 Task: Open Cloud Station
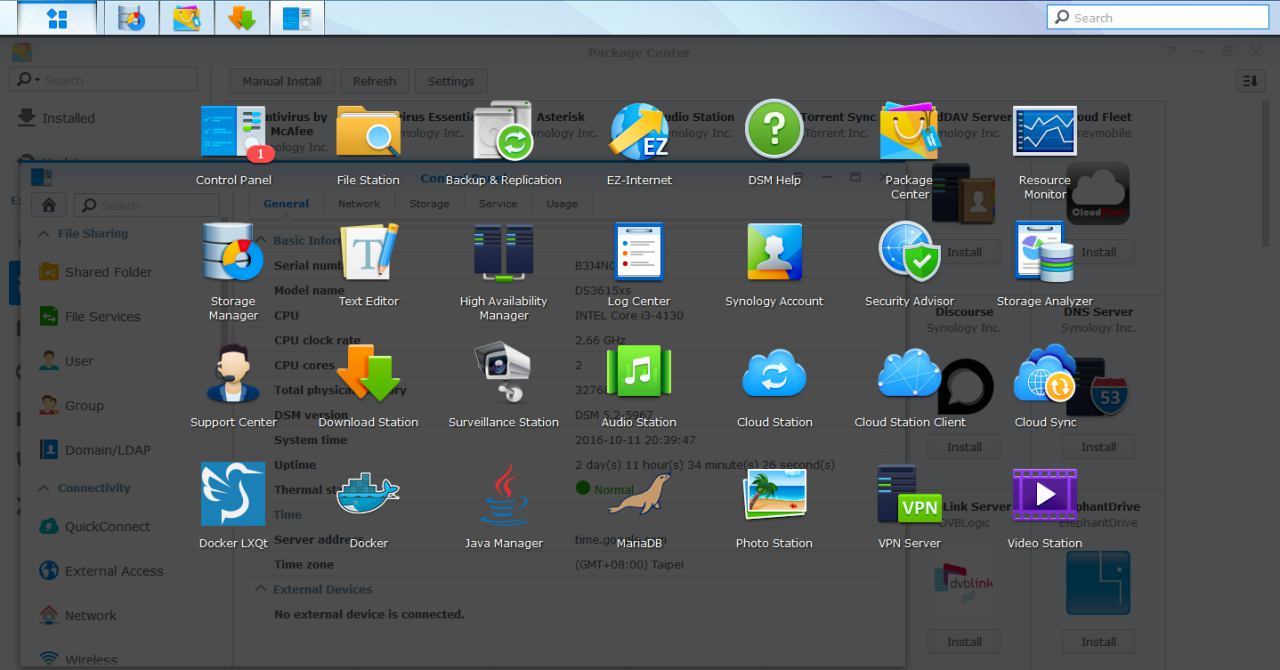(x=774, y=373)
